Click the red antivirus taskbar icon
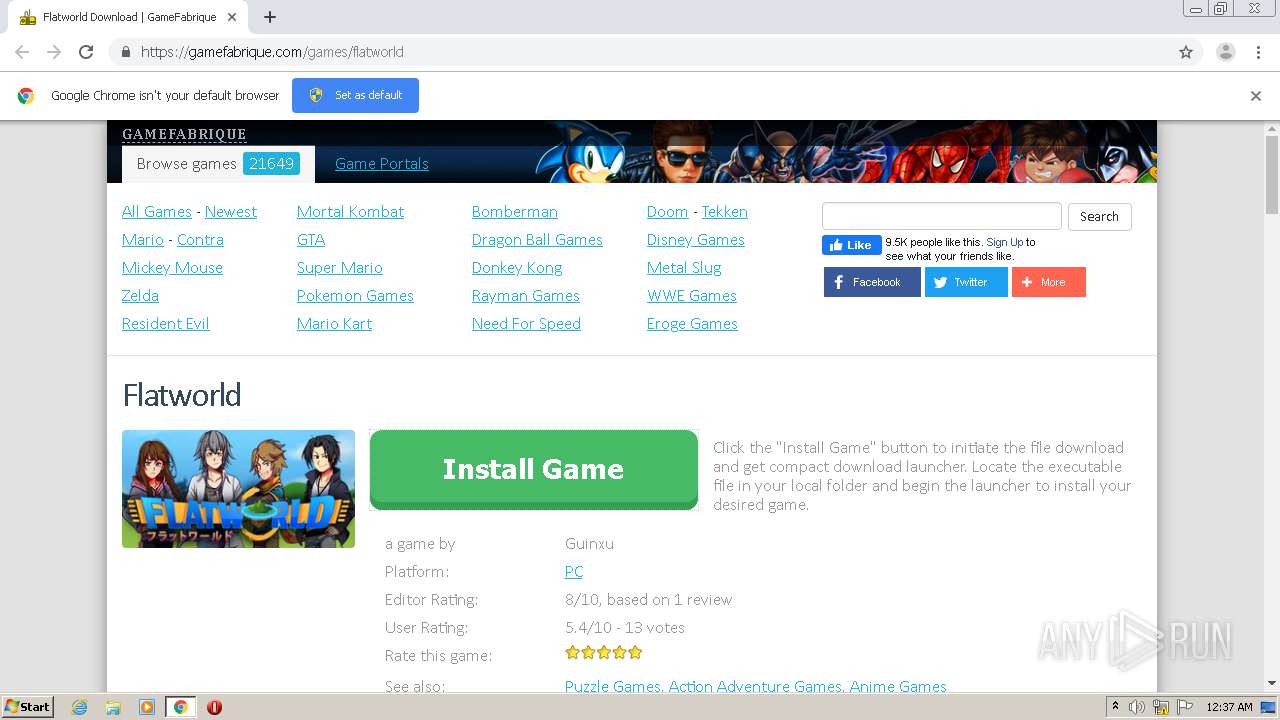The image size is (1280, 720). pyautogui.click(x=214, y=707)
